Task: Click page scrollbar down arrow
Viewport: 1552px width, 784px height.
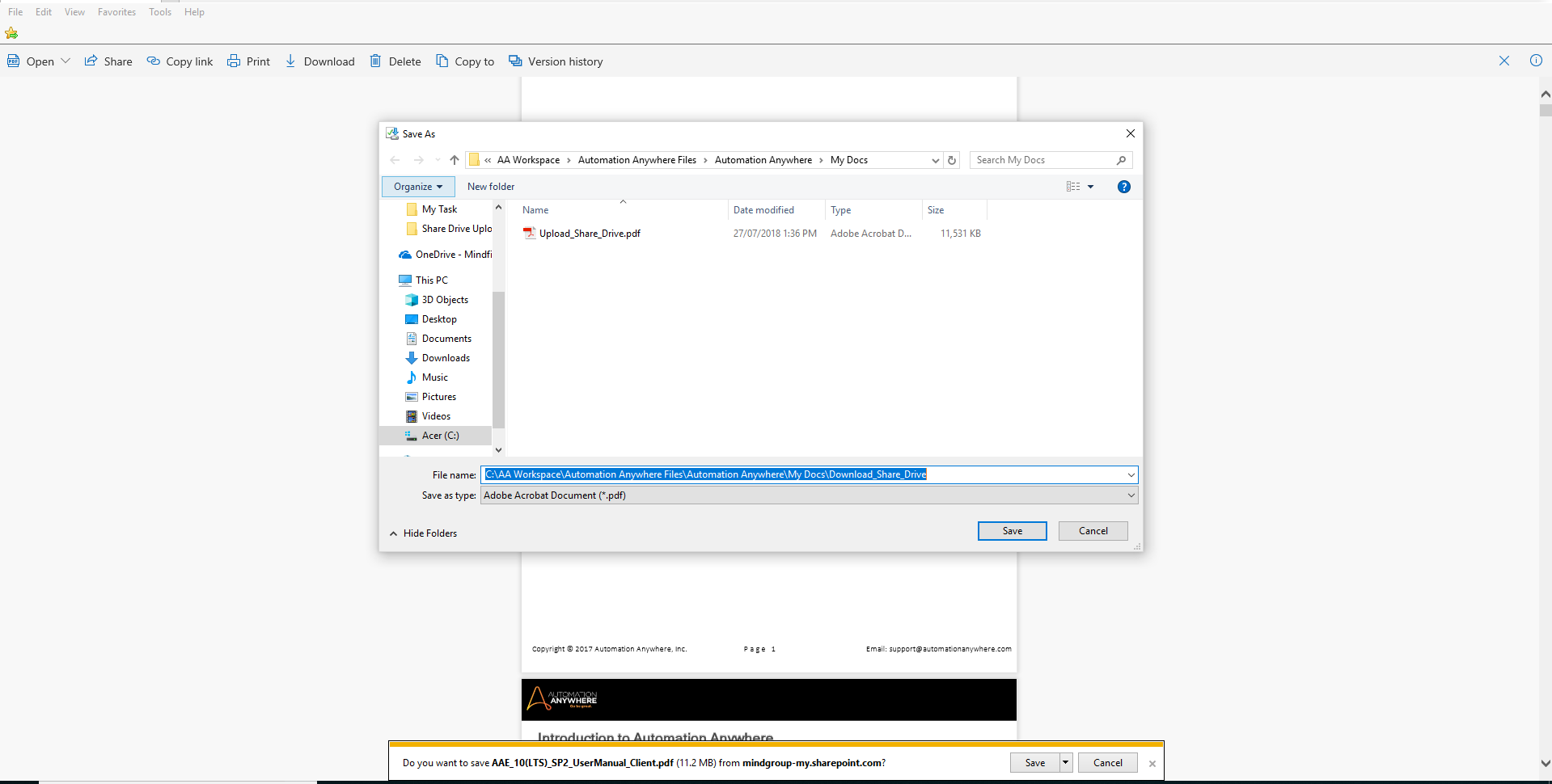Action: 1546,763
